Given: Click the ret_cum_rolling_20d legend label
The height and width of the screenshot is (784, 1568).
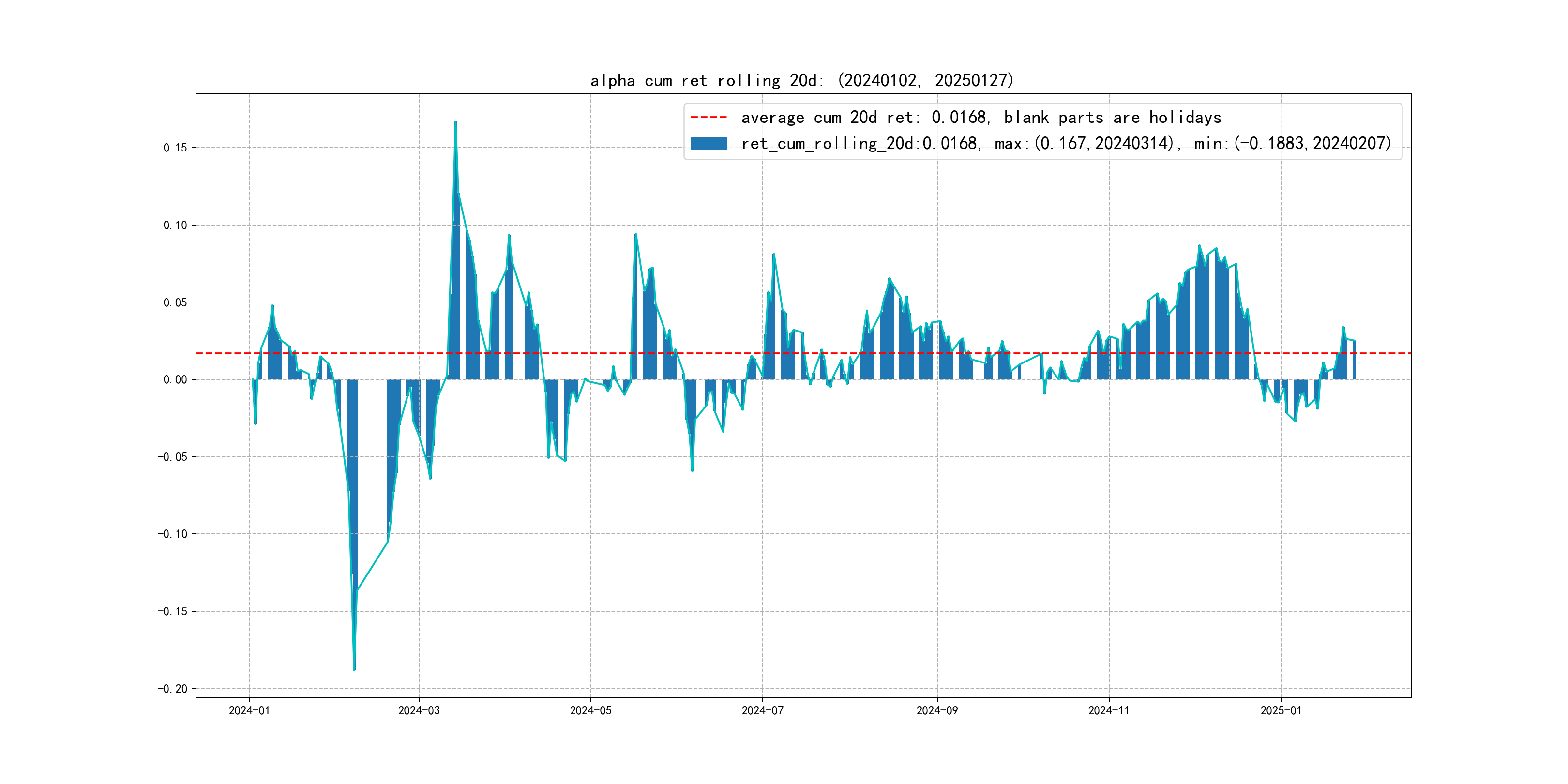Looking at the screenshot, I should pos(1066,143).
